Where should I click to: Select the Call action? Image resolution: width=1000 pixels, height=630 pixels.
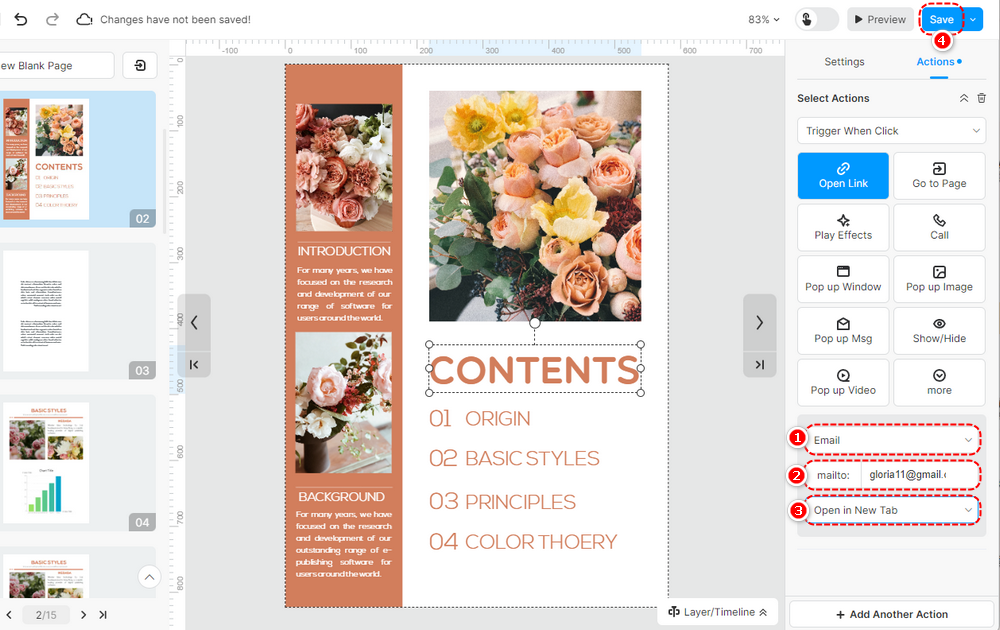[x=939, y=228]
